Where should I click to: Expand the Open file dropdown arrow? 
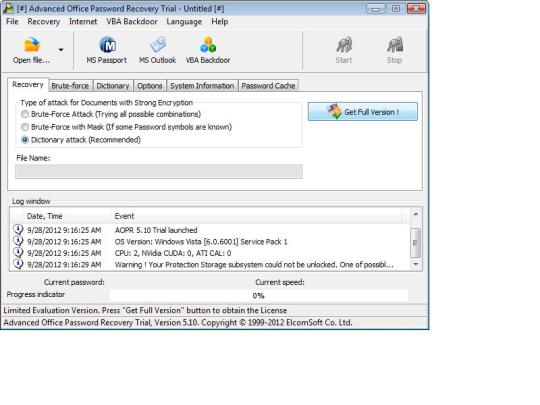coord(61,50)
